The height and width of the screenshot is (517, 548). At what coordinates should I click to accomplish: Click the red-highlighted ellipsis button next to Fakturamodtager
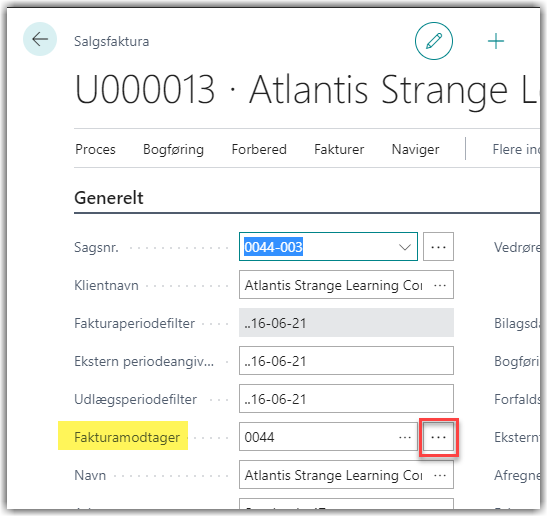tap(439, 437)
